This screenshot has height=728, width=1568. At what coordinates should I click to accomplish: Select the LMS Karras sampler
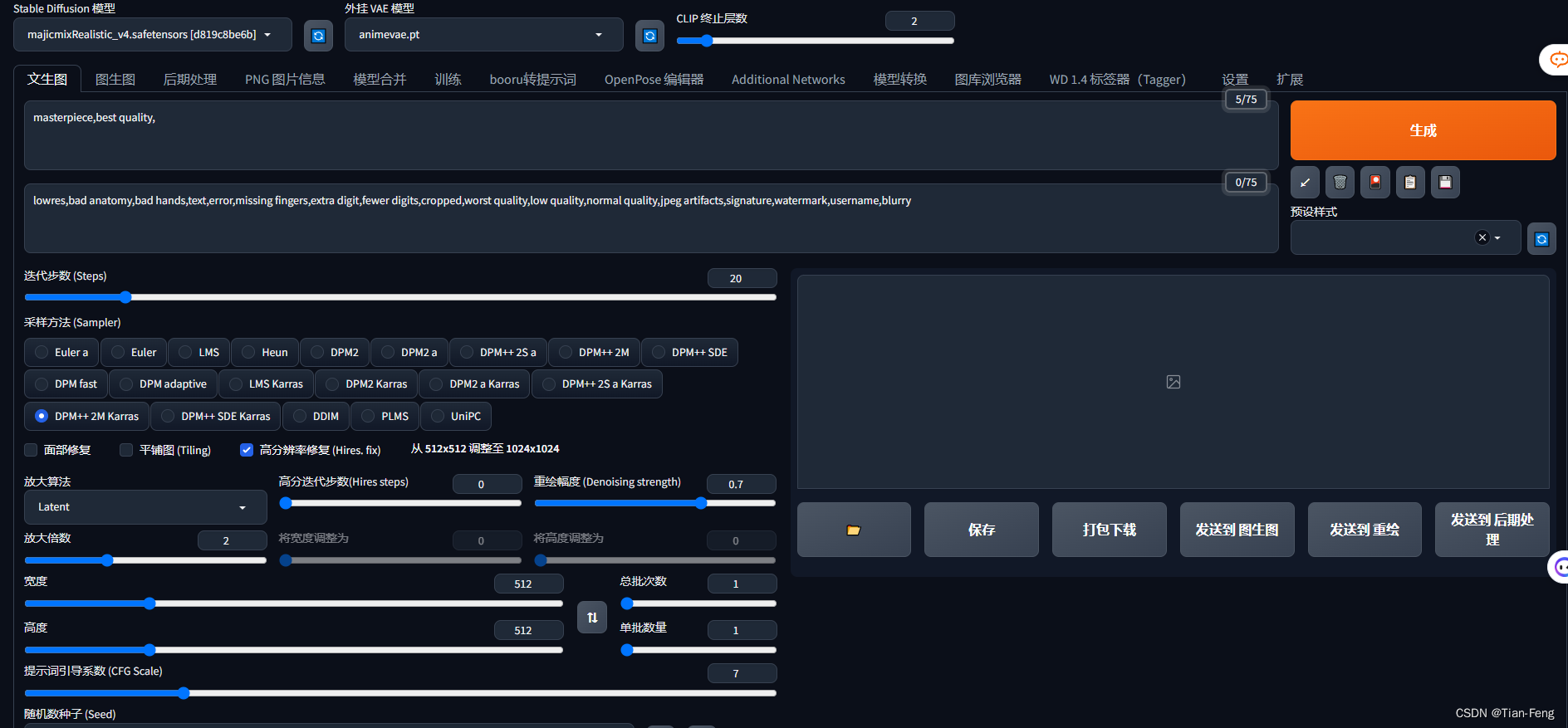(x=267, y=384)
